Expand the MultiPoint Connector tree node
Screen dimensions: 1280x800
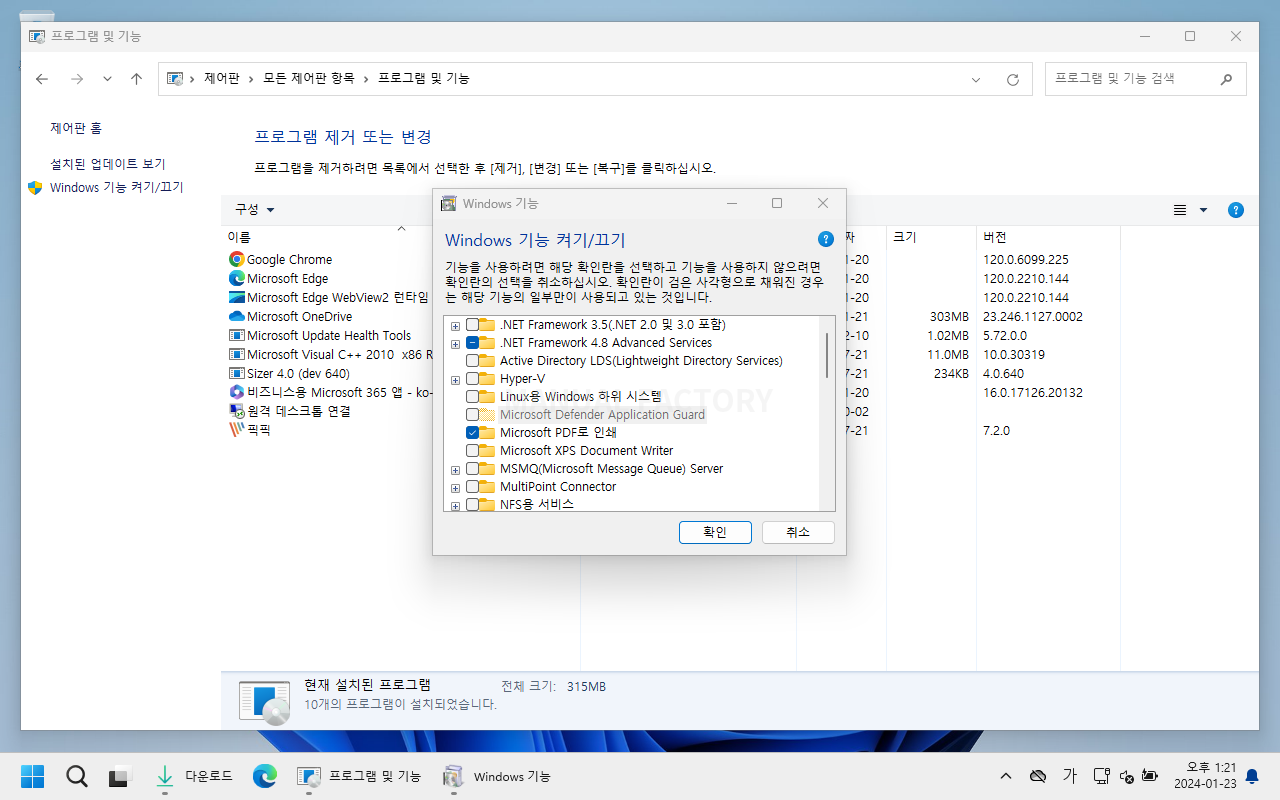pyautogui.click(x=456, y=487)
